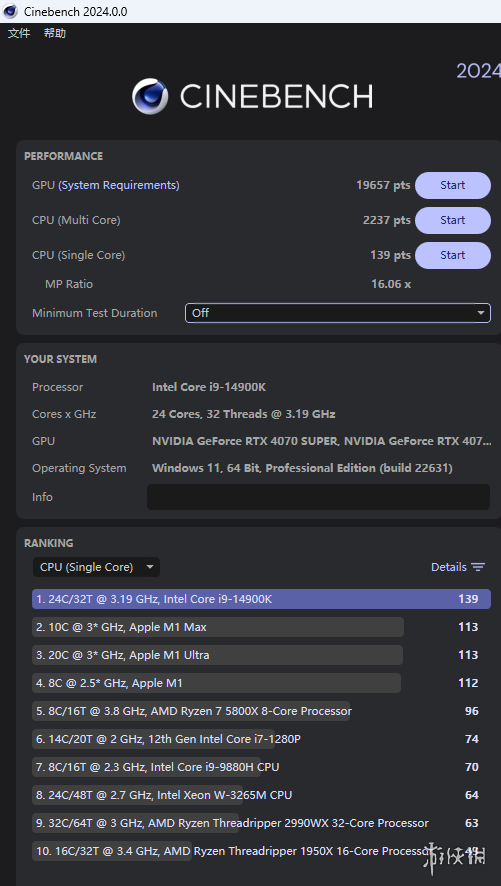Open the System Requirements link

119,185
